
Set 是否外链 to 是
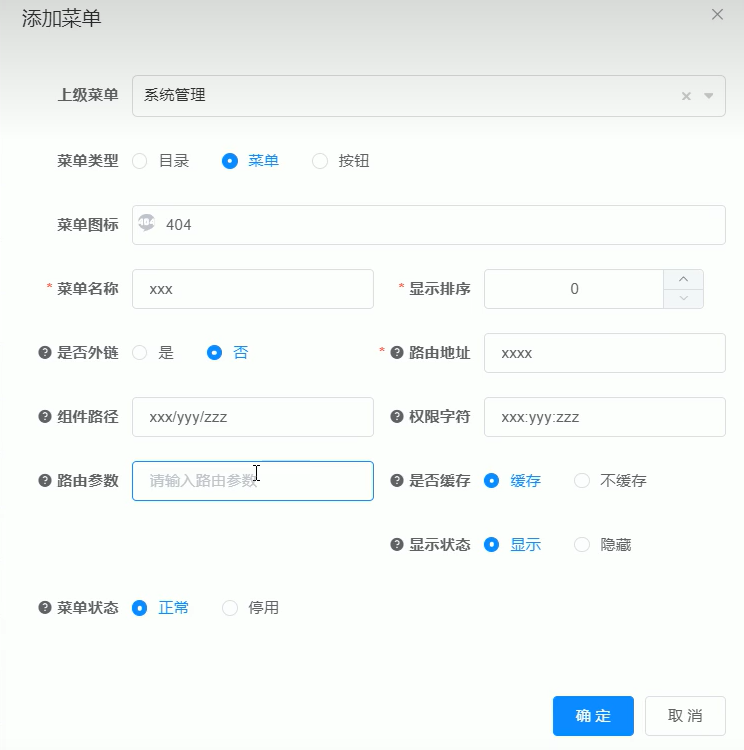[x=140, y=352]
